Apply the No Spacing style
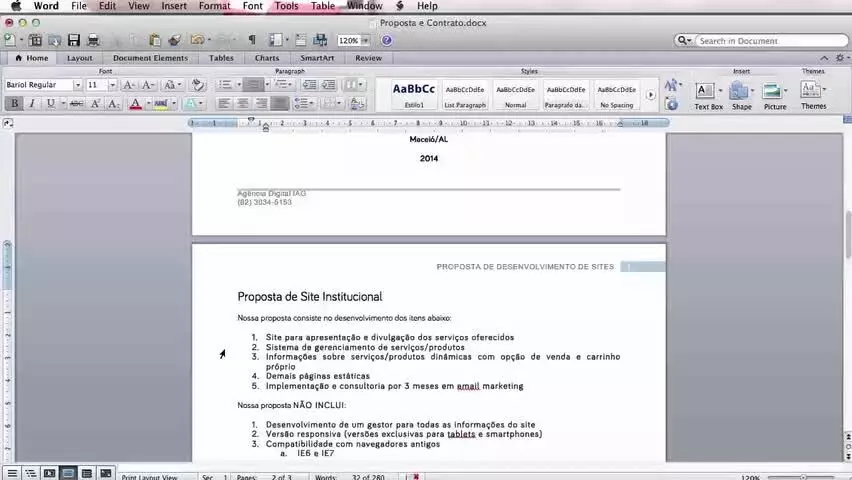The width and height of the screenshot is (852, 480). [x=617, y=95]
